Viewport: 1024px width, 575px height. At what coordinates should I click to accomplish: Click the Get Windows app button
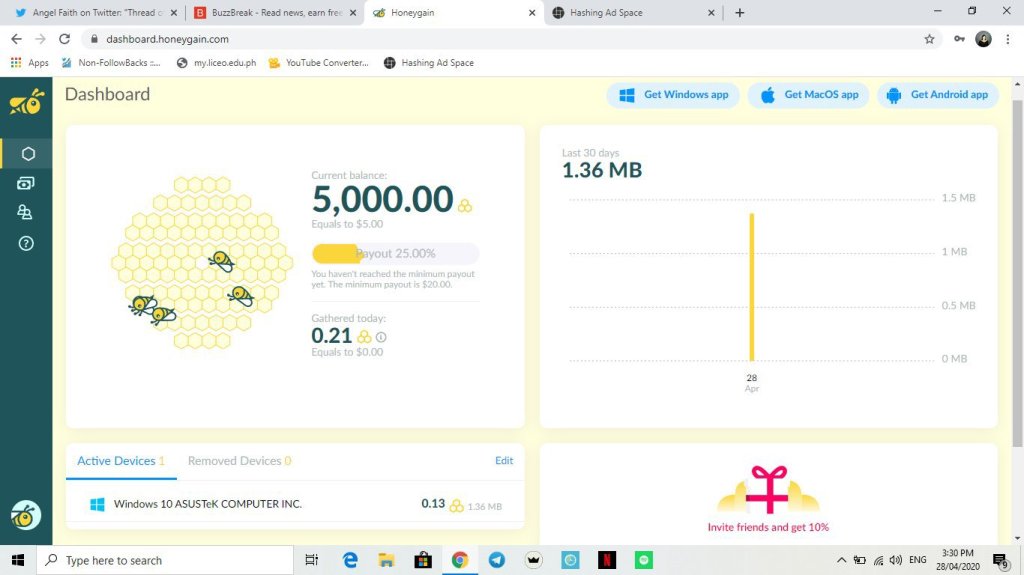(673, 95)
